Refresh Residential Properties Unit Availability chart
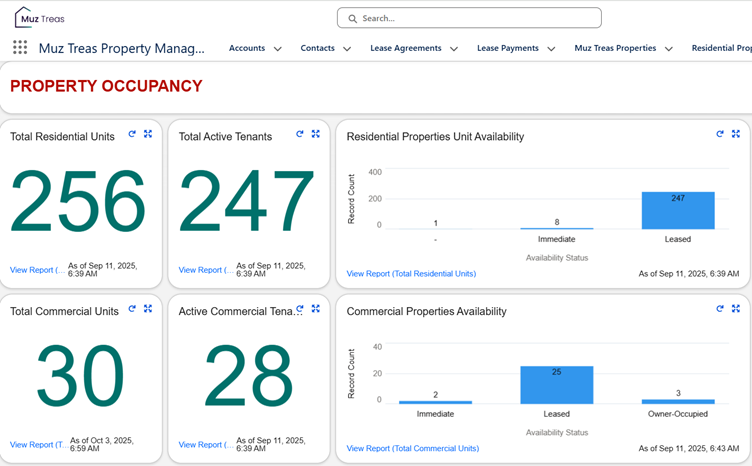The width and height of the screenshot is (752, 466). 720,134
